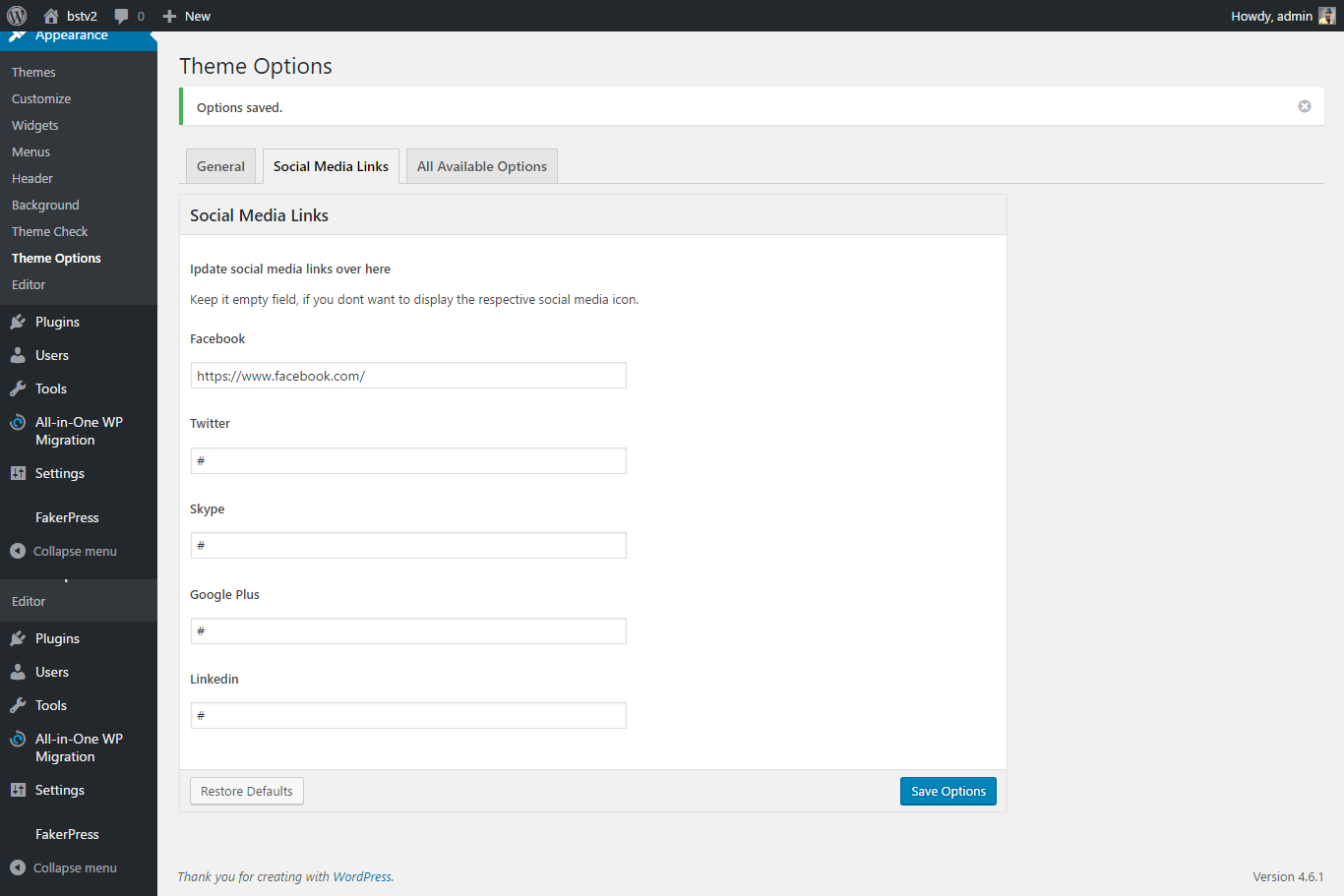Click the plus New icon

(169, 16)
